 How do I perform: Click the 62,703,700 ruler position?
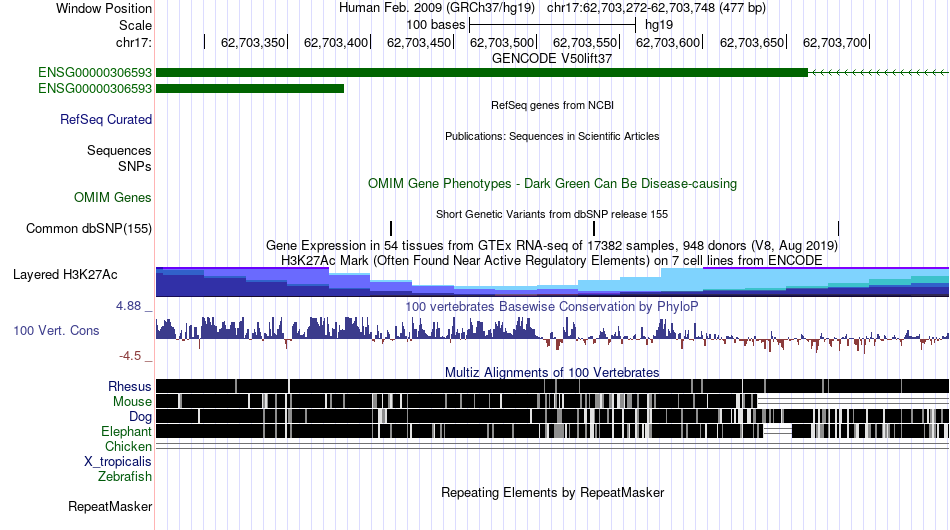835,42
